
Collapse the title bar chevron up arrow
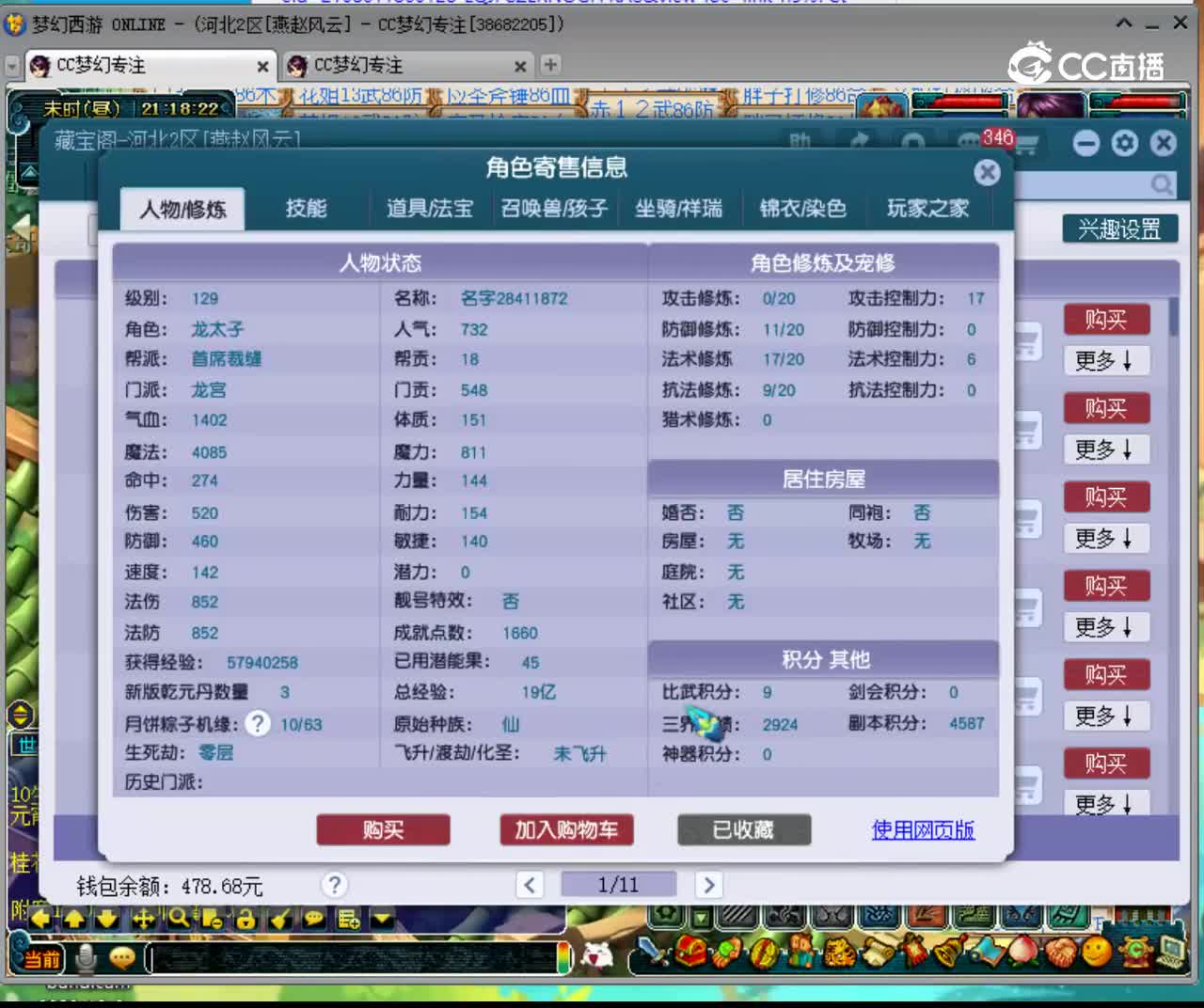coord(1124,23)
